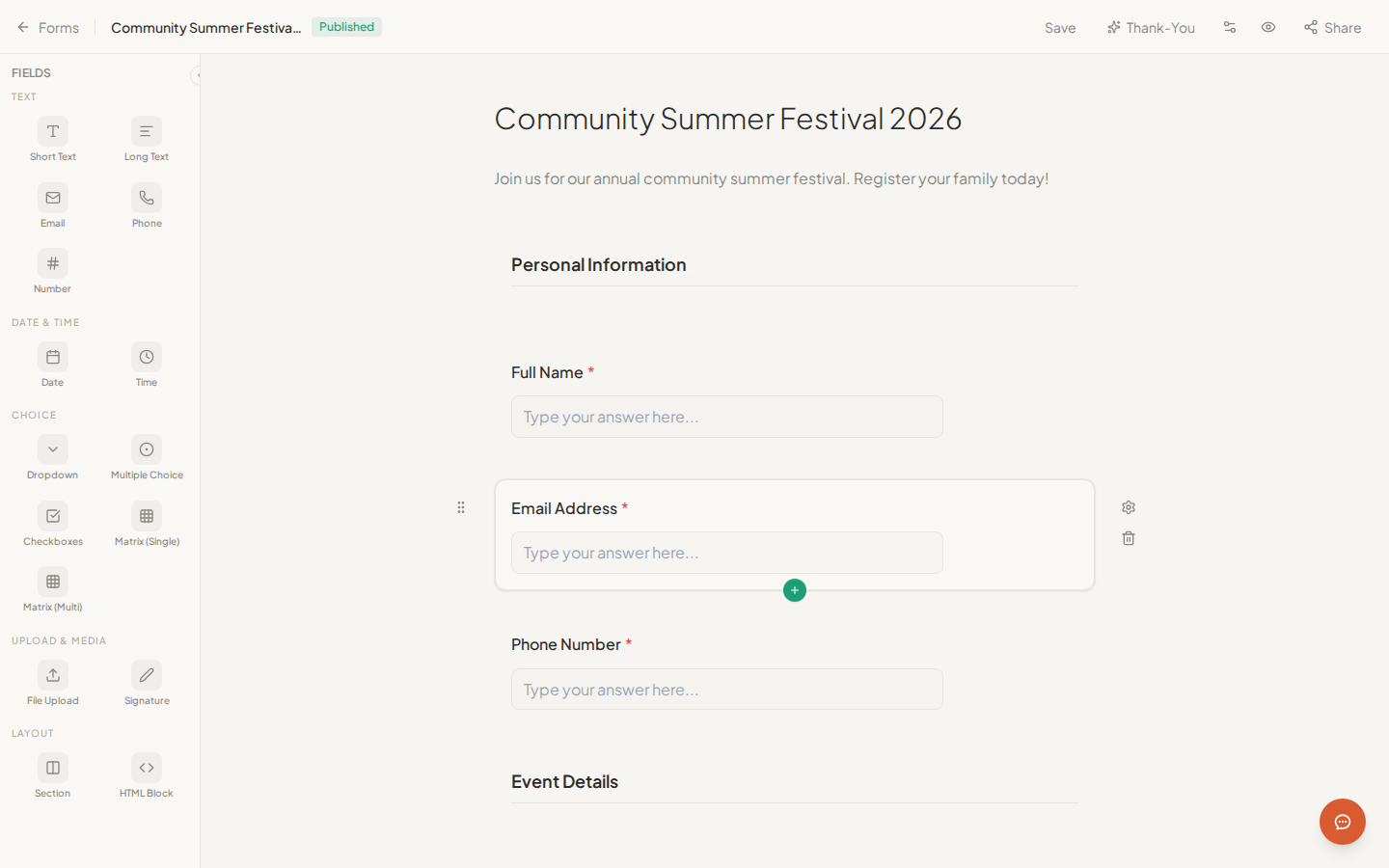Image resolution: width=1389 pixels, height=868 pixels.
Task: Add an HTML Block to the form
Action: coord(146,774)
